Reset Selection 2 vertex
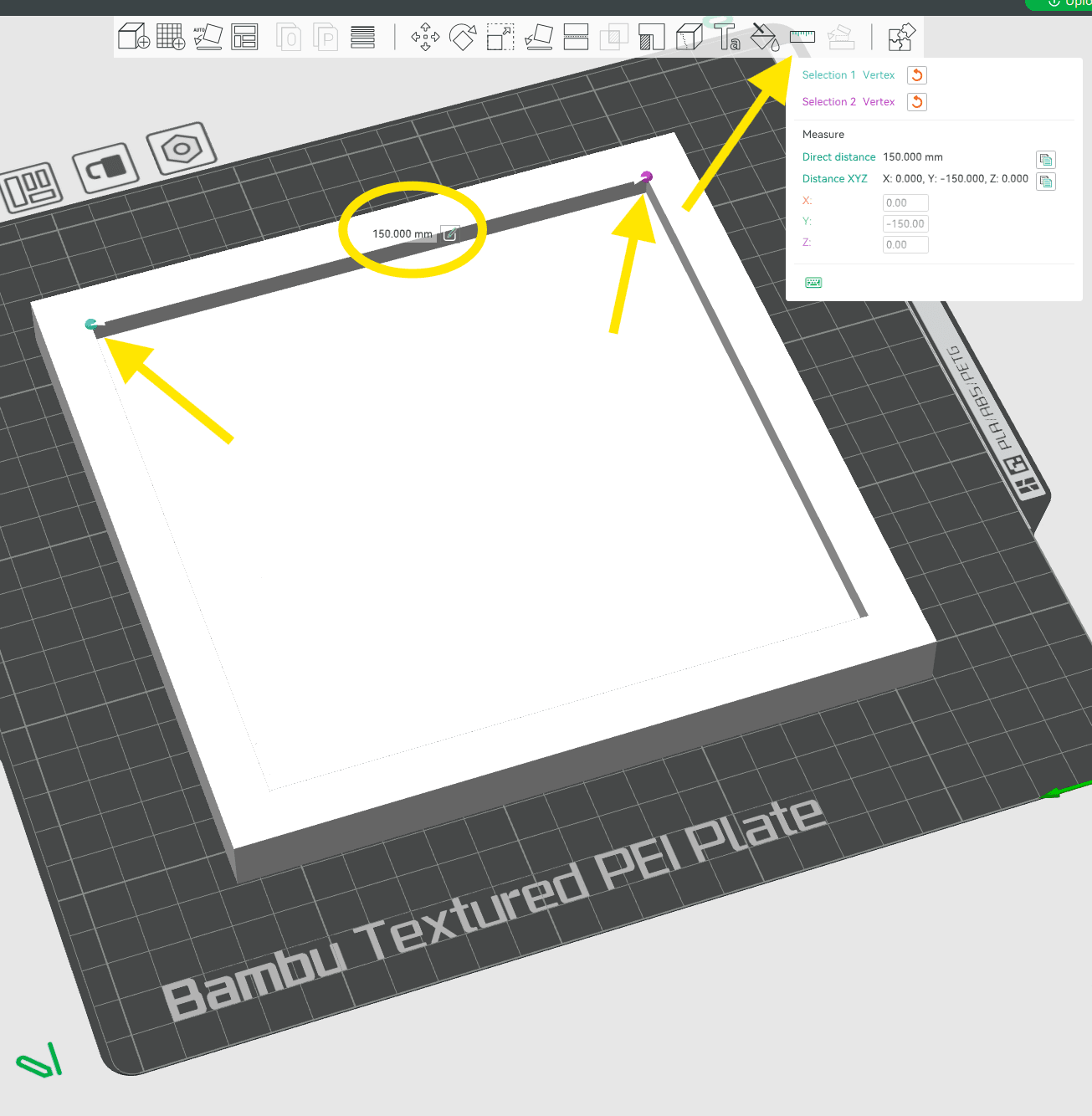This screenshot has height=1116, width=1092. (917, 102)
